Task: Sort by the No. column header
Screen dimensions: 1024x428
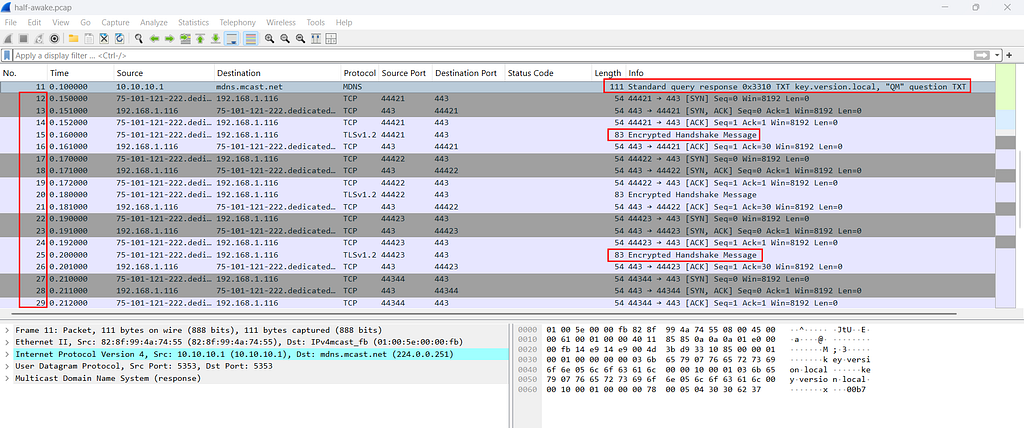Action: point(24,73)
